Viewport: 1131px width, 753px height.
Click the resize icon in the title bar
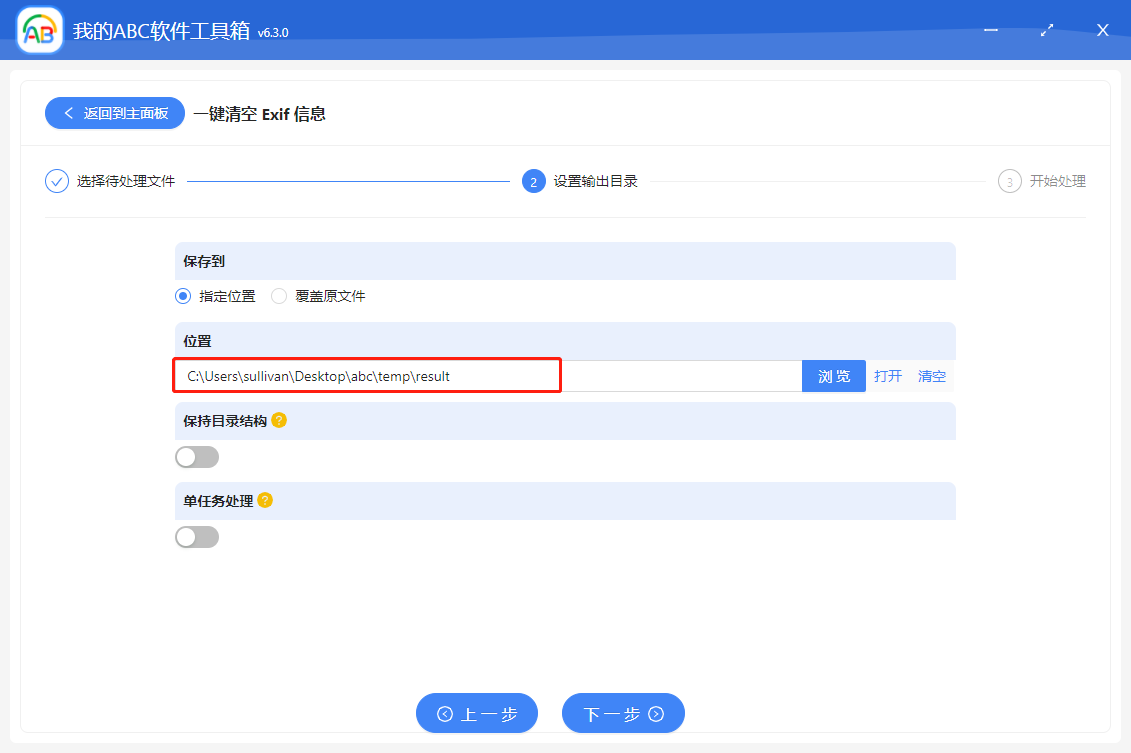pos(1047,30)
